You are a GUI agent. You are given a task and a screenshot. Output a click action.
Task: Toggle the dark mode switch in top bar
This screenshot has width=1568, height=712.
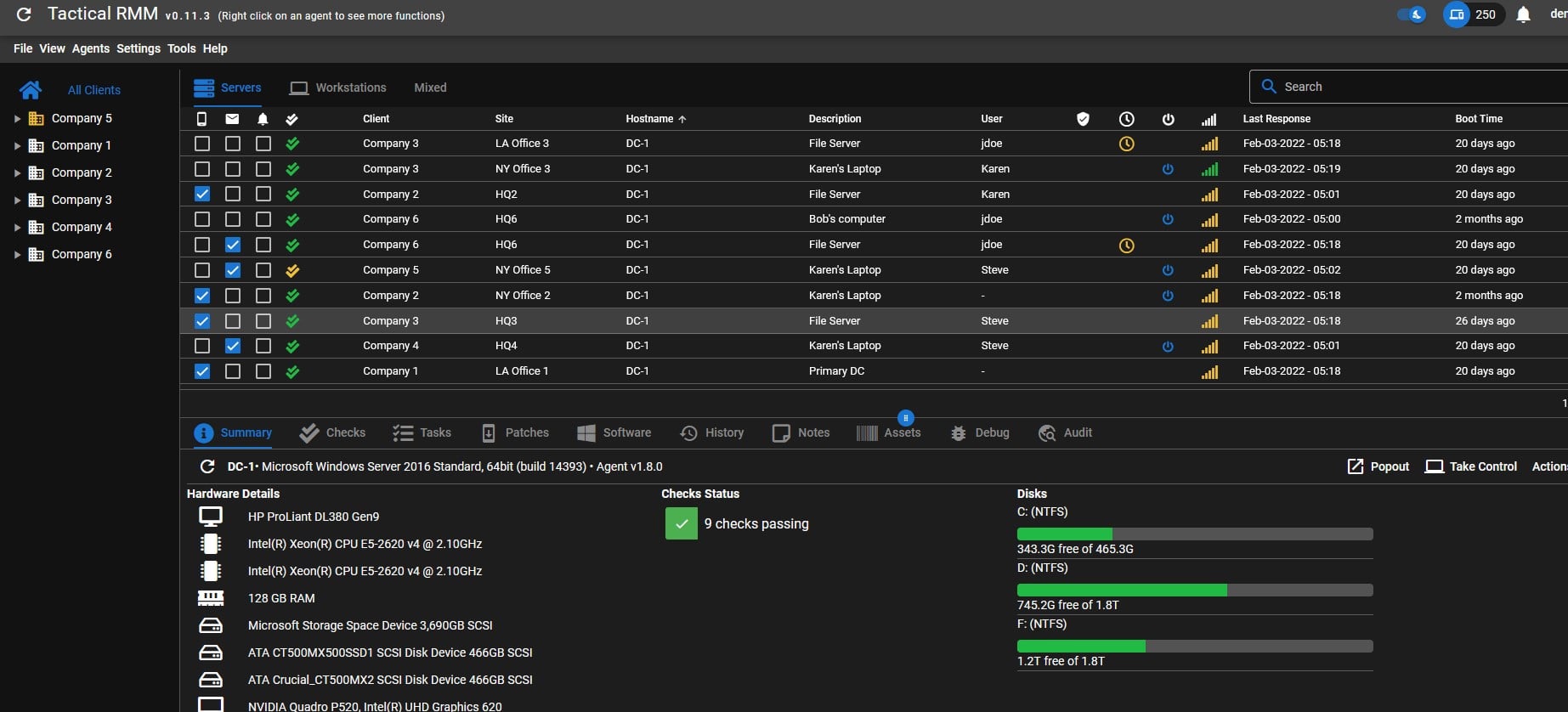[x=1412, y=14]
